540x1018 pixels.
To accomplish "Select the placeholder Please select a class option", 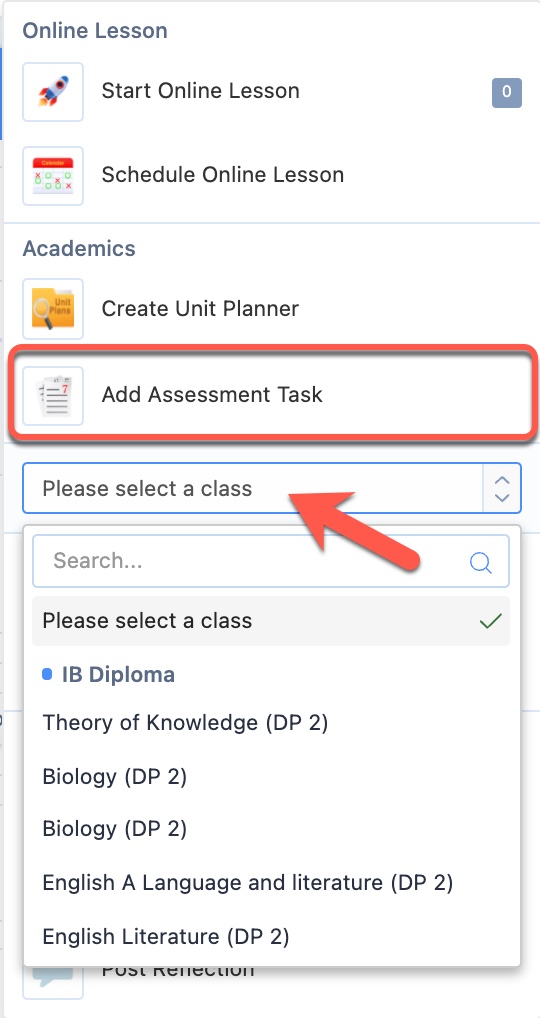I will point(271,621).
